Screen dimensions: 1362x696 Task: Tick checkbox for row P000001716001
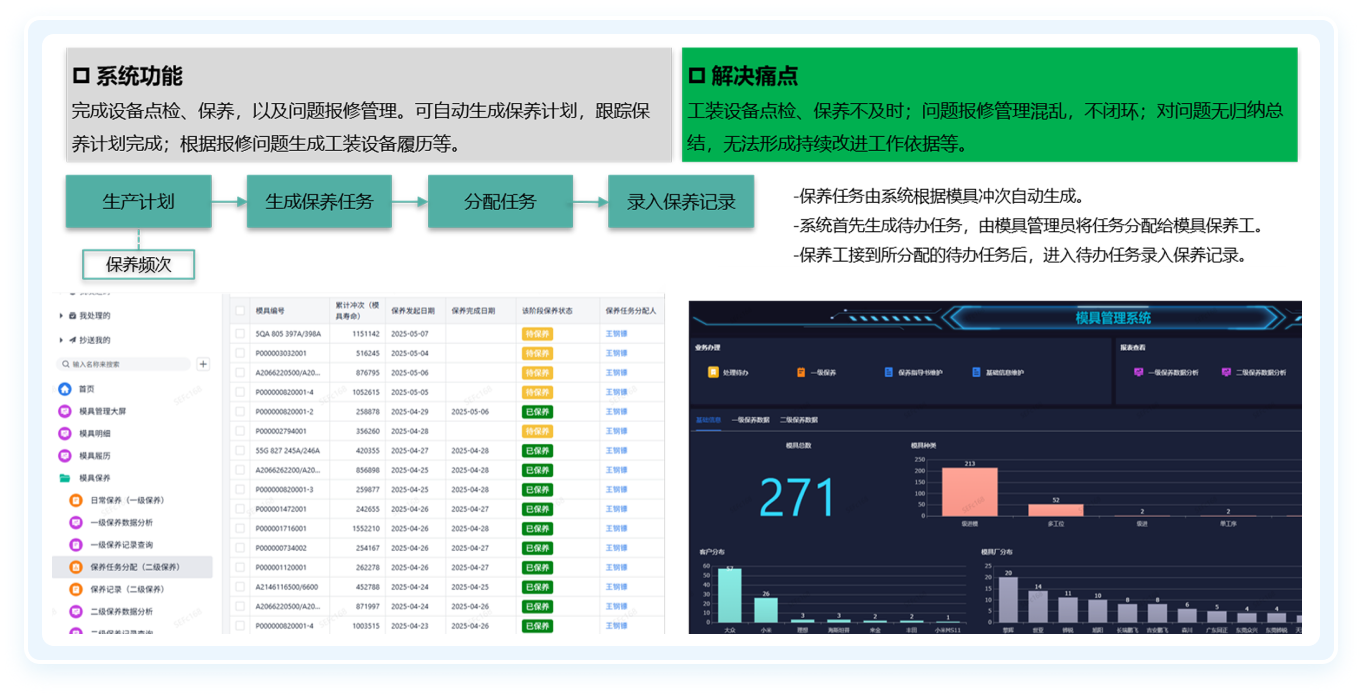[x=240, y=528]
